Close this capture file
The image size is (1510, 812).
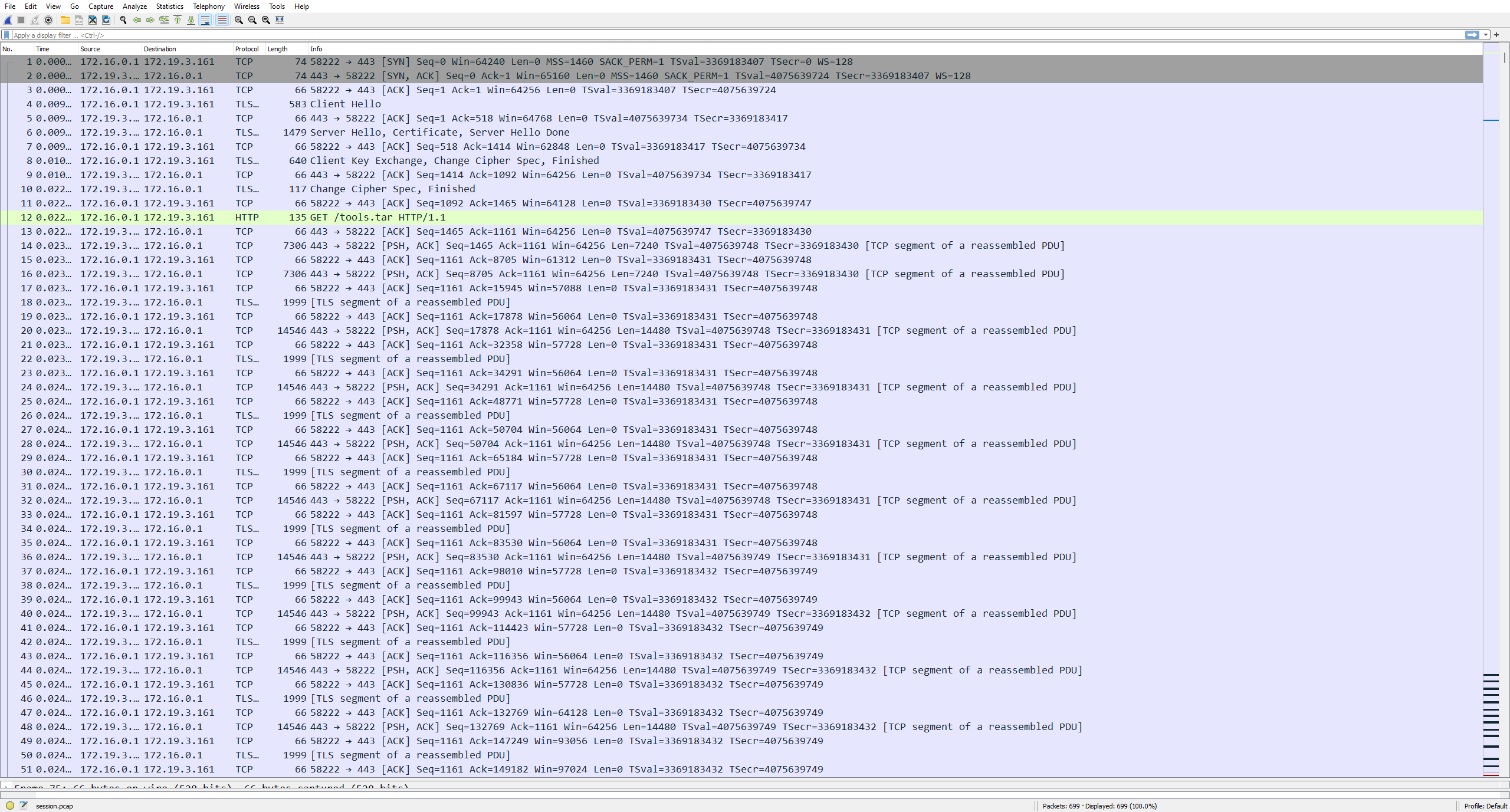click(x=92, y=20)
